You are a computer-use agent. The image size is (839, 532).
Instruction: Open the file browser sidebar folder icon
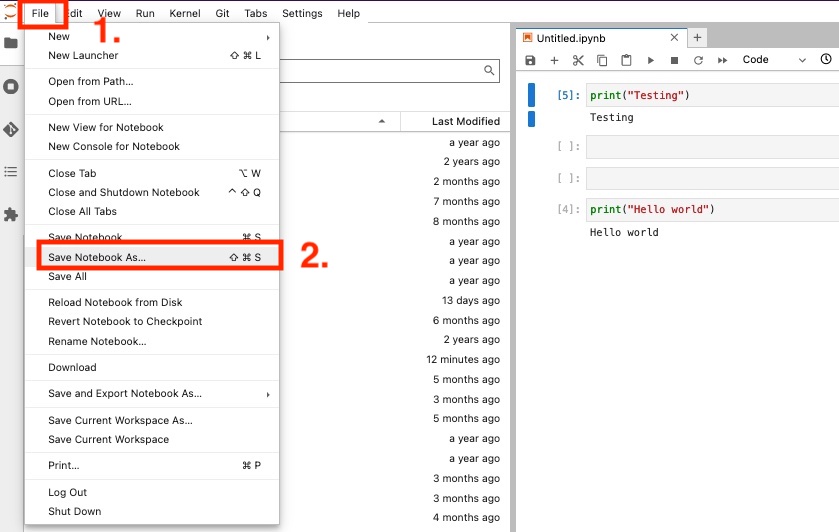click(x=11, y=43)
